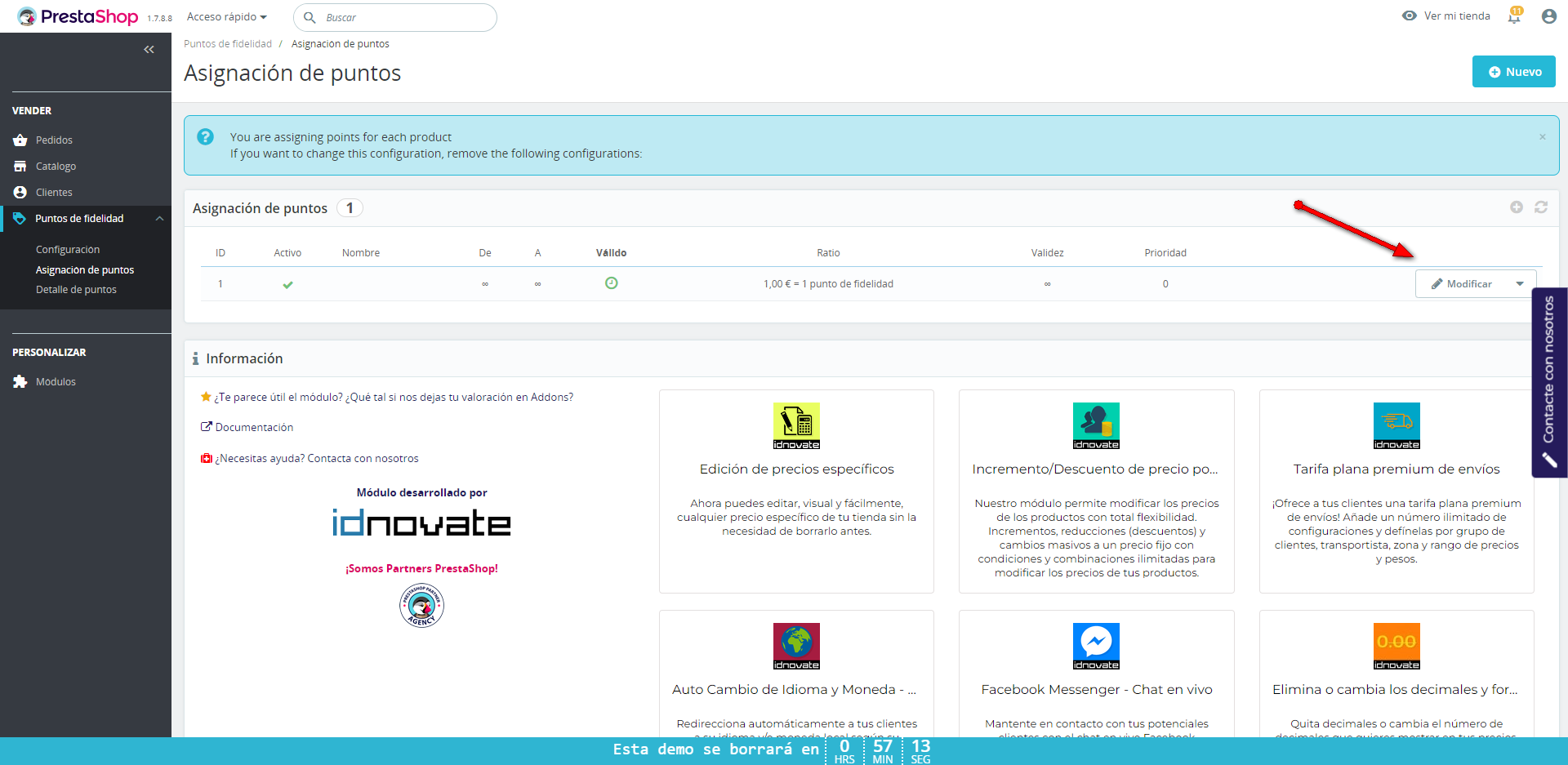Click the Válido column header
Screen dimensions: 1568x765
[611, 253]
